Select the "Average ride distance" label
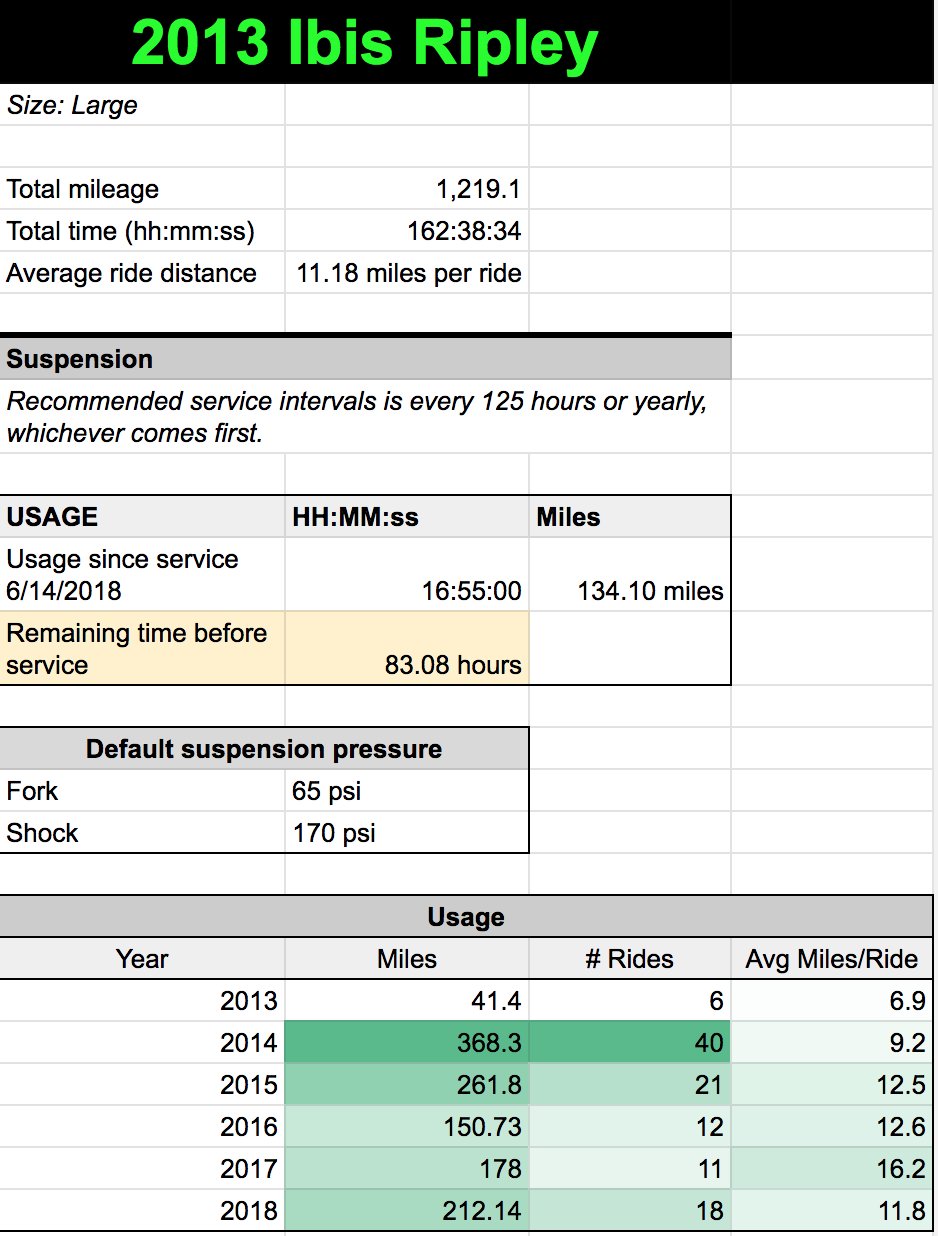This screenshot has height=1236, width=938. pyautogui.click(x=142, y=273)
